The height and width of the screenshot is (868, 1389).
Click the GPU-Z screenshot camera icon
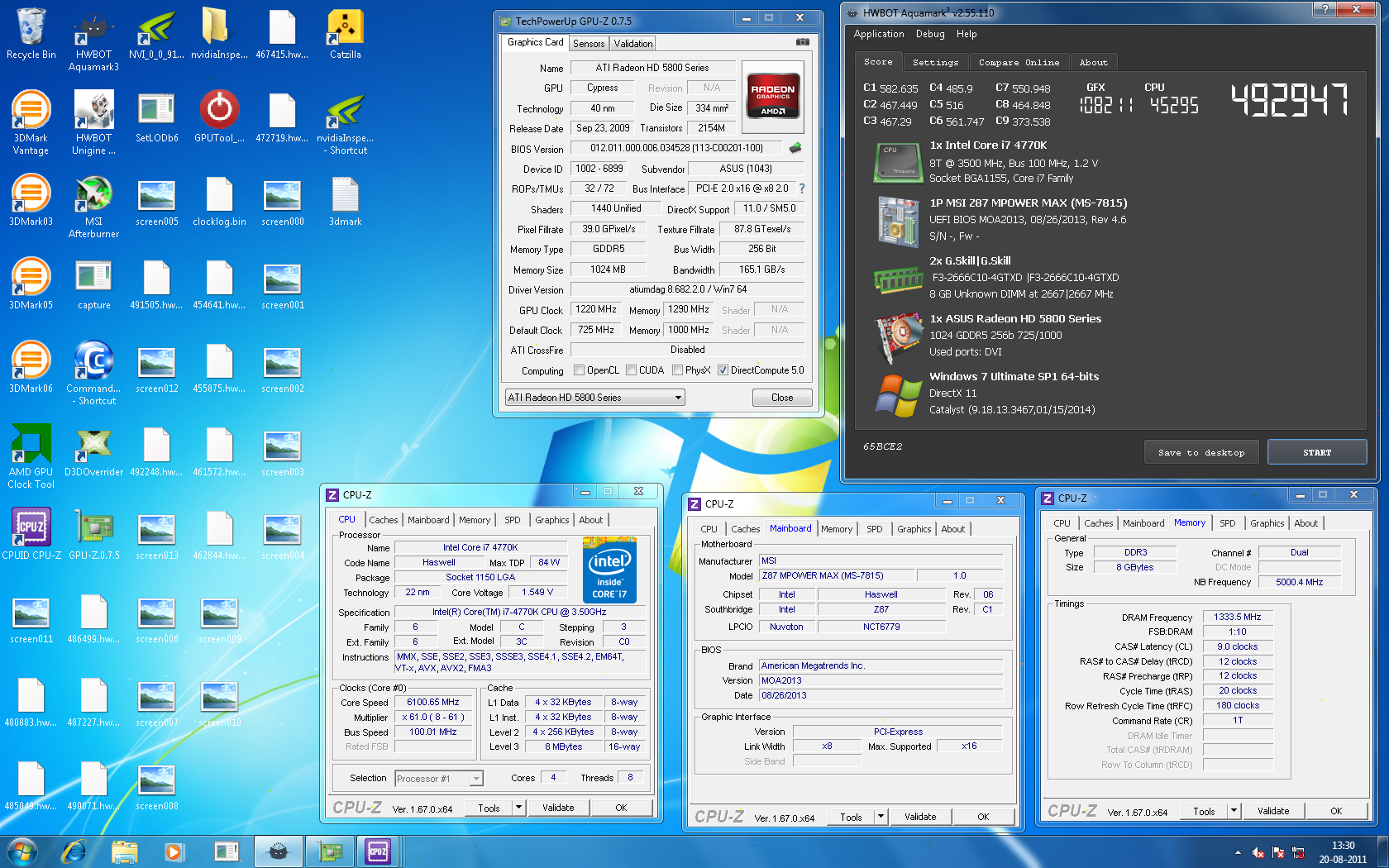[x=802, y=42]
